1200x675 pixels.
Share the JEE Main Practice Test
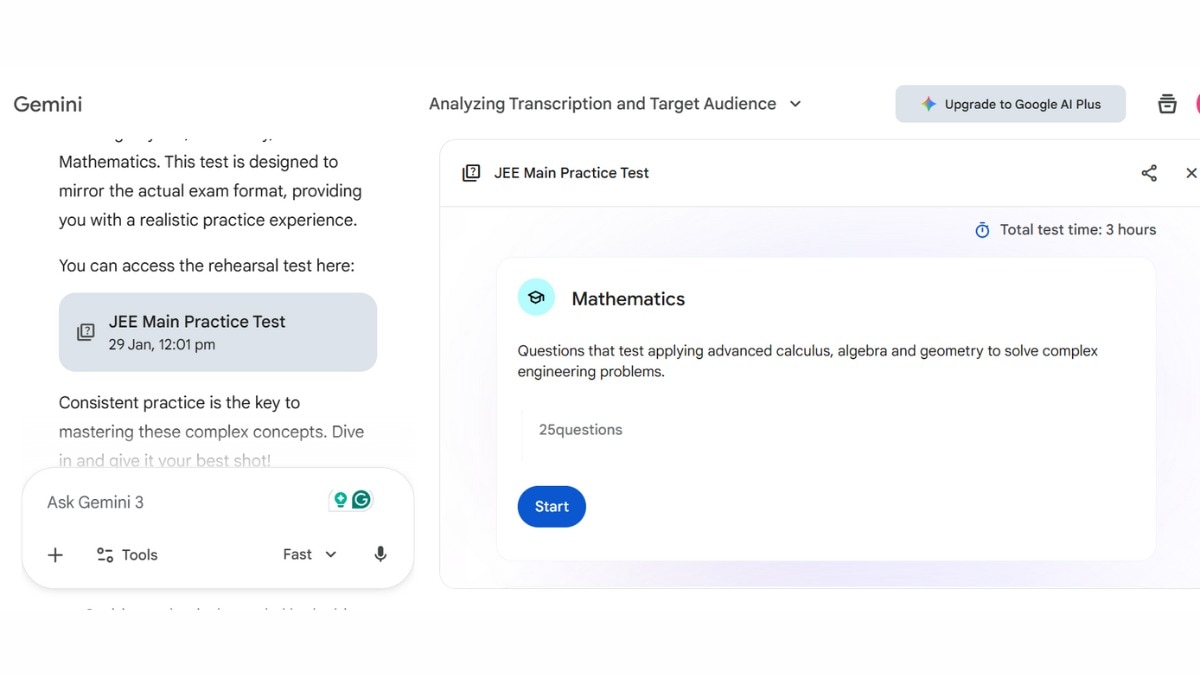(1149, 172)
